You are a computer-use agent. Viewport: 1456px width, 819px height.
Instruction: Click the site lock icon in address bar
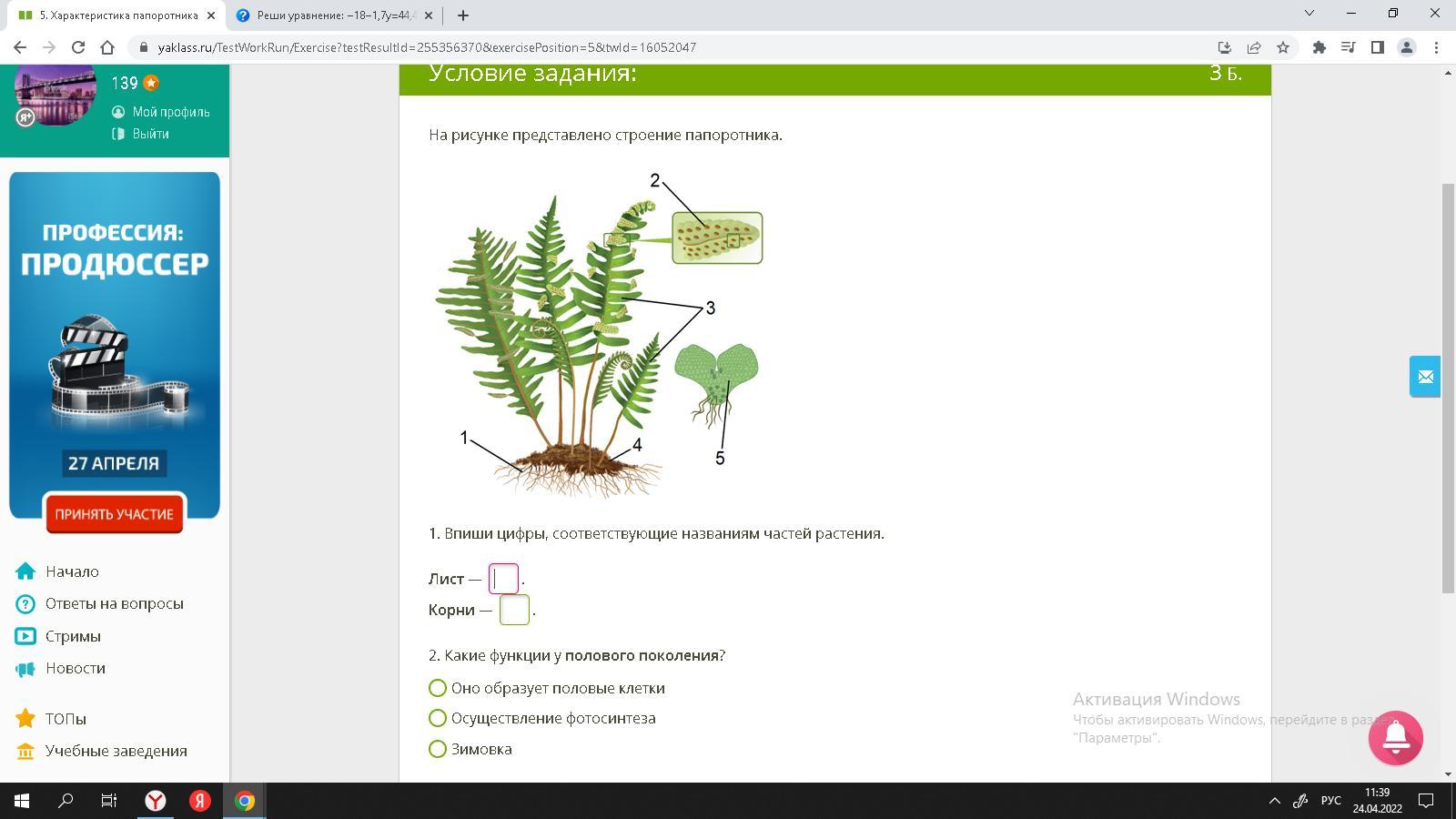click(x=143, y=47)
